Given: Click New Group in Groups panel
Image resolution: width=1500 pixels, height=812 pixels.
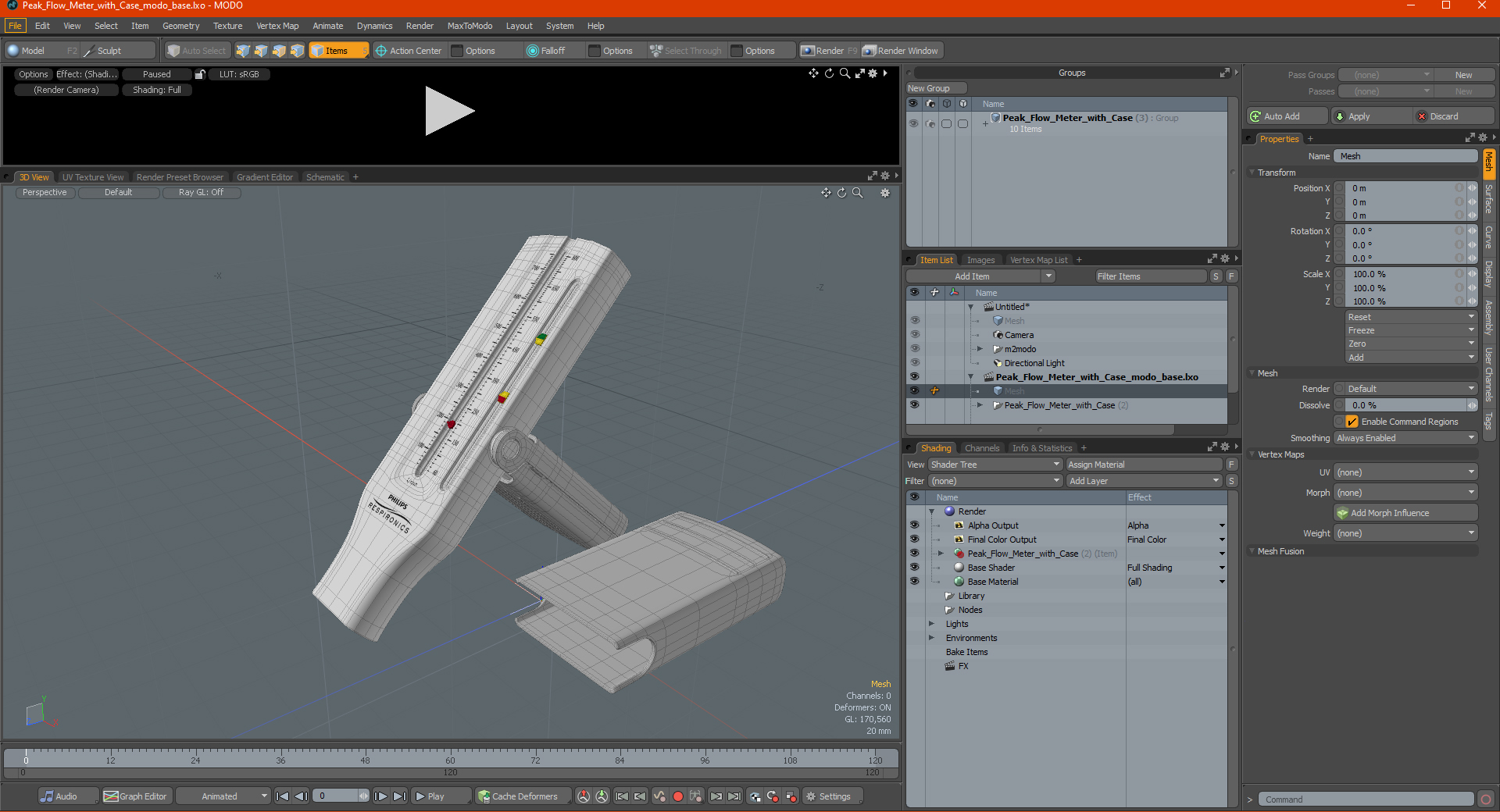Looking at the screenshot, I should tap(936, 88).
